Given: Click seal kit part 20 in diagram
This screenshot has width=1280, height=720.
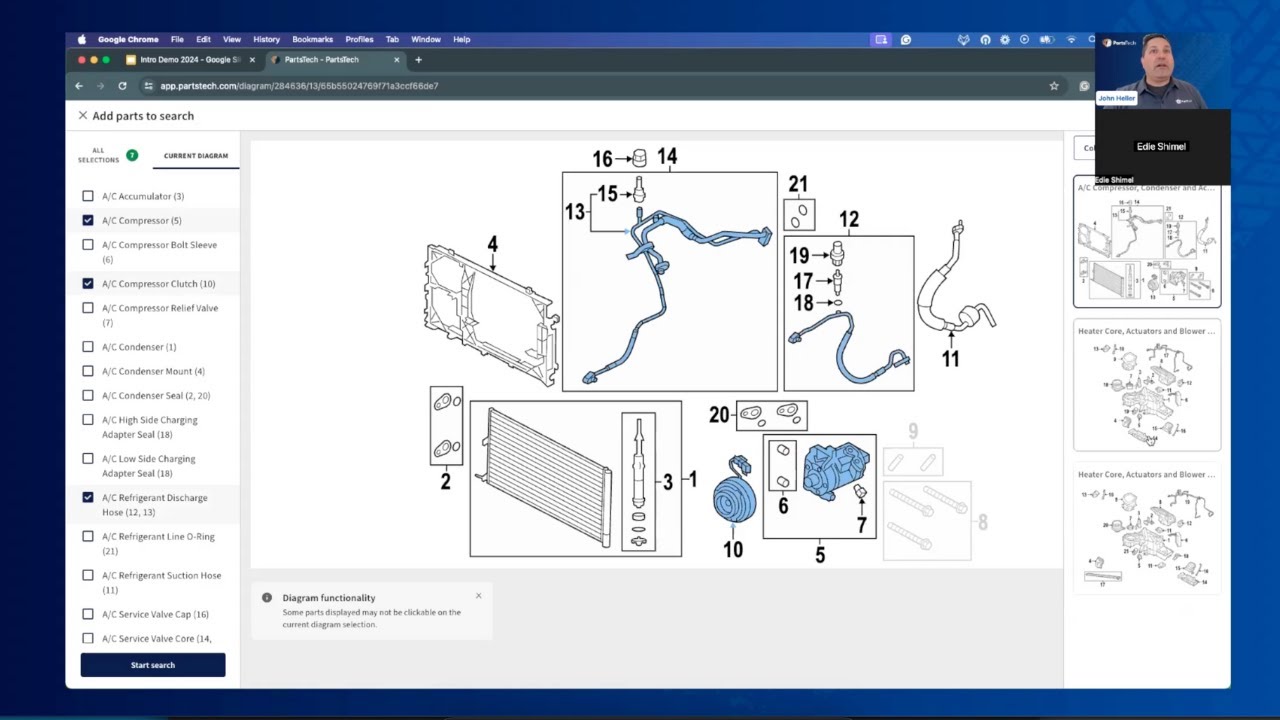Looking at the screenshot, I should [771, 415].
